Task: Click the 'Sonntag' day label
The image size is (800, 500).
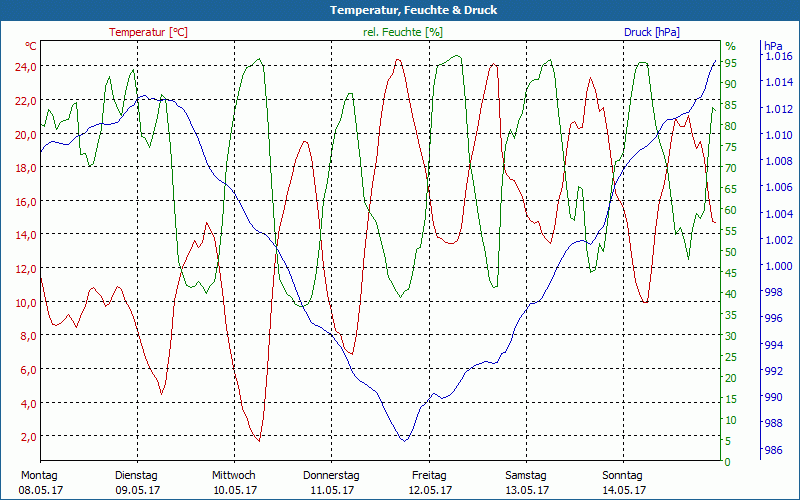Action: tap(622, 476)
